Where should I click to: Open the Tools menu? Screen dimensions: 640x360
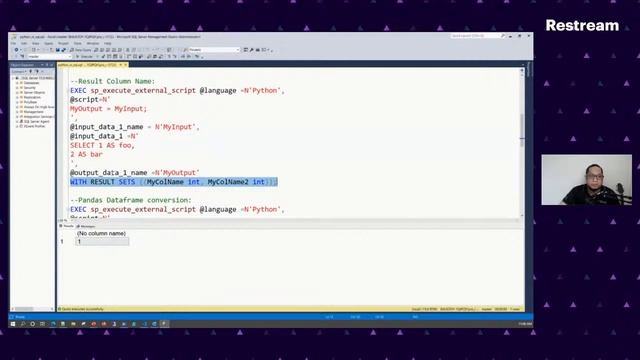[78, 43]
